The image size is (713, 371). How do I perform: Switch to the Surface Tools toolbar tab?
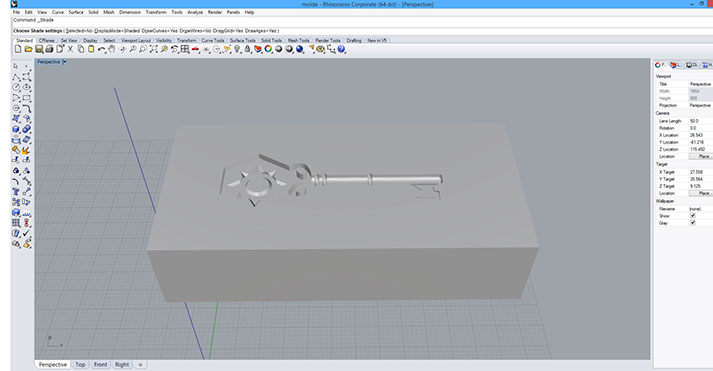(x=242, y=40)
